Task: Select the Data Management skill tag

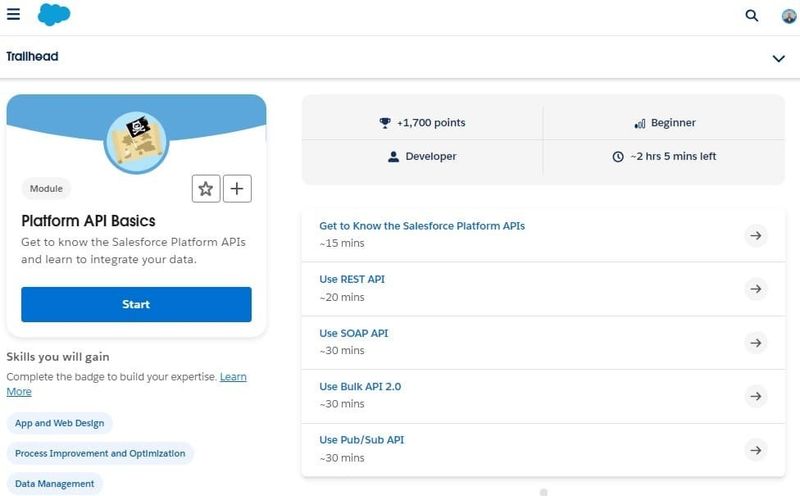Action: coord(55,483)
